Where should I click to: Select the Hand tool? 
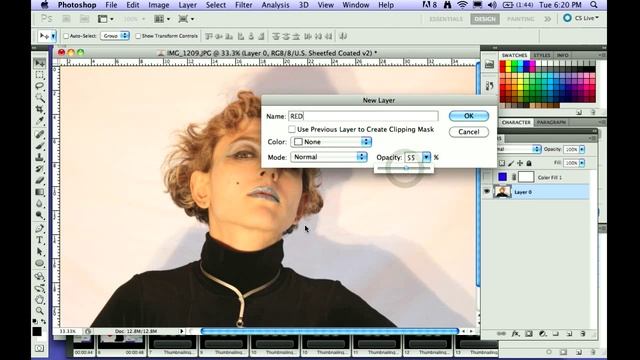point(40,300)
